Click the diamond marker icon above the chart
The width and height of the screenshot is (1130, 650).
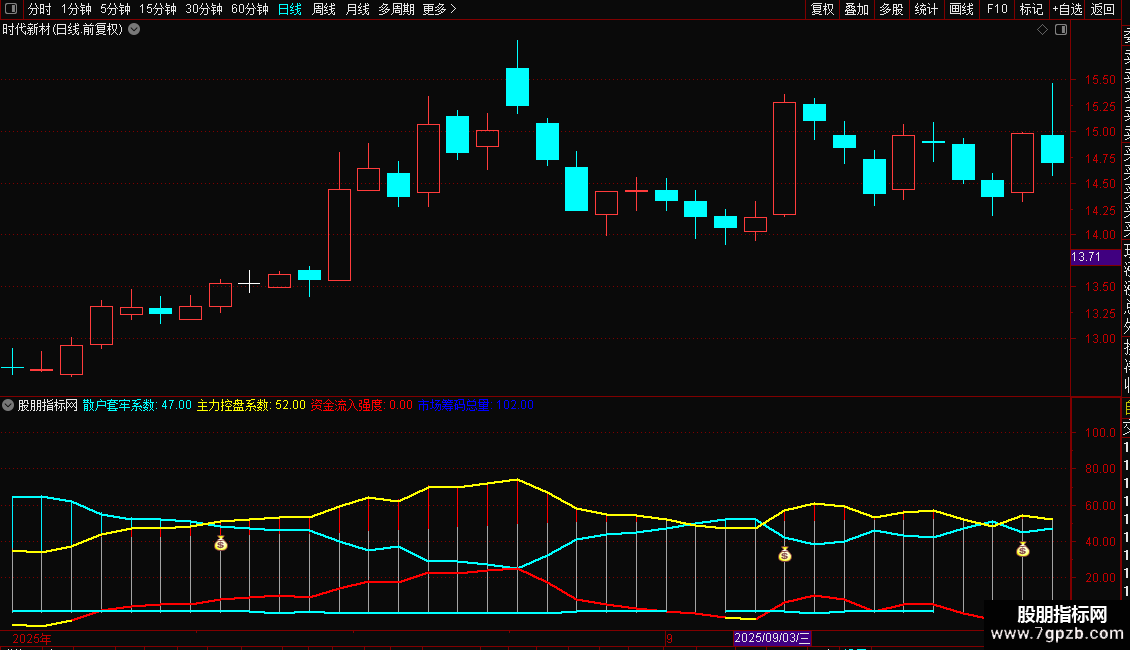pos(1042,30)
